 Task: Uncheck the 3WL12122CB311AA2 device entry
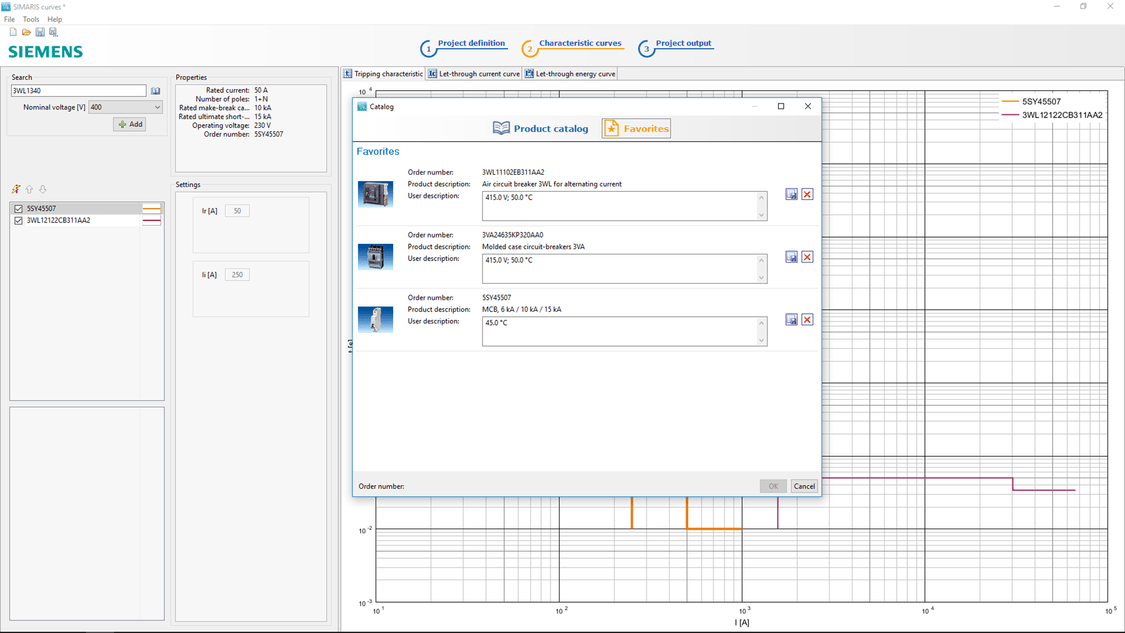[x=18, y=221]
